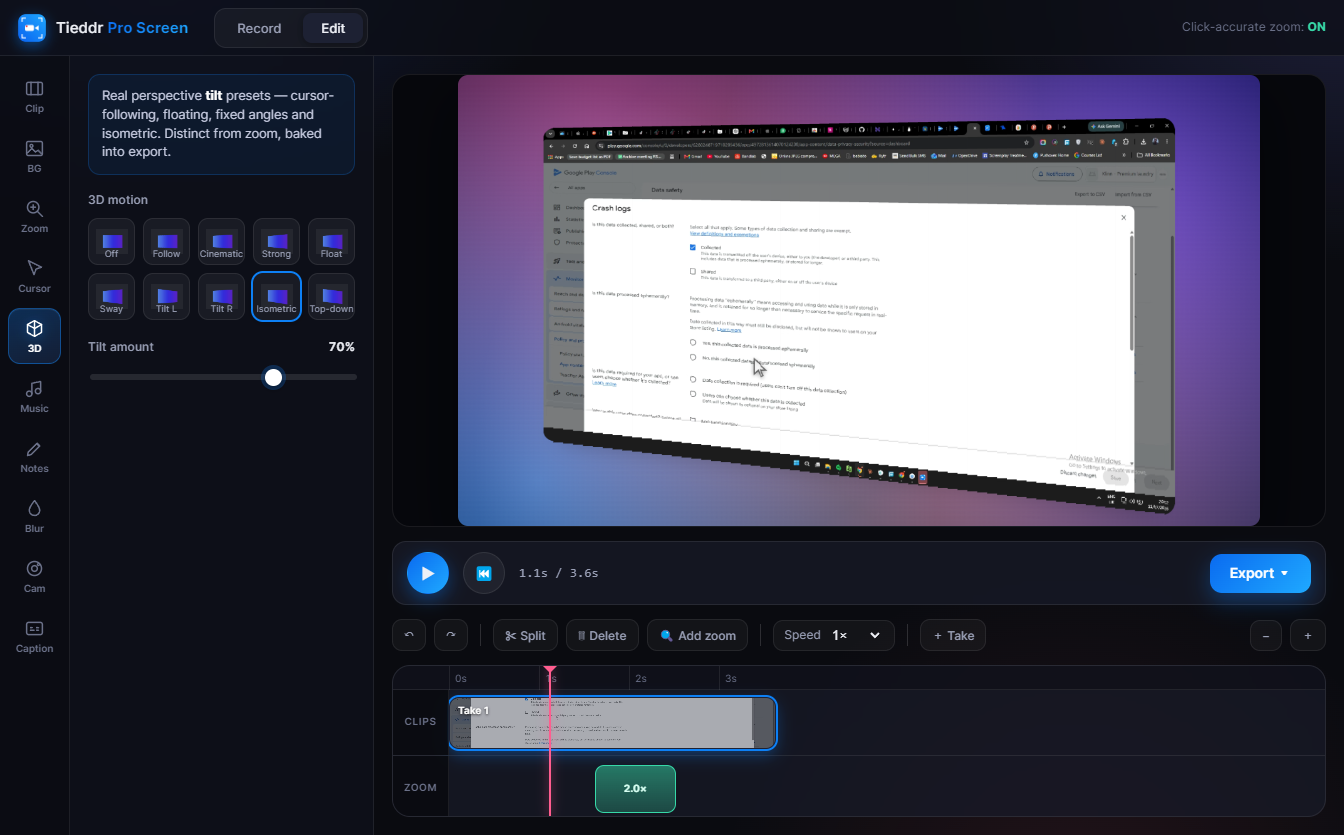Click the 0s mark on timeline ruler
The image size is (1344, 835).
(460, 678)
